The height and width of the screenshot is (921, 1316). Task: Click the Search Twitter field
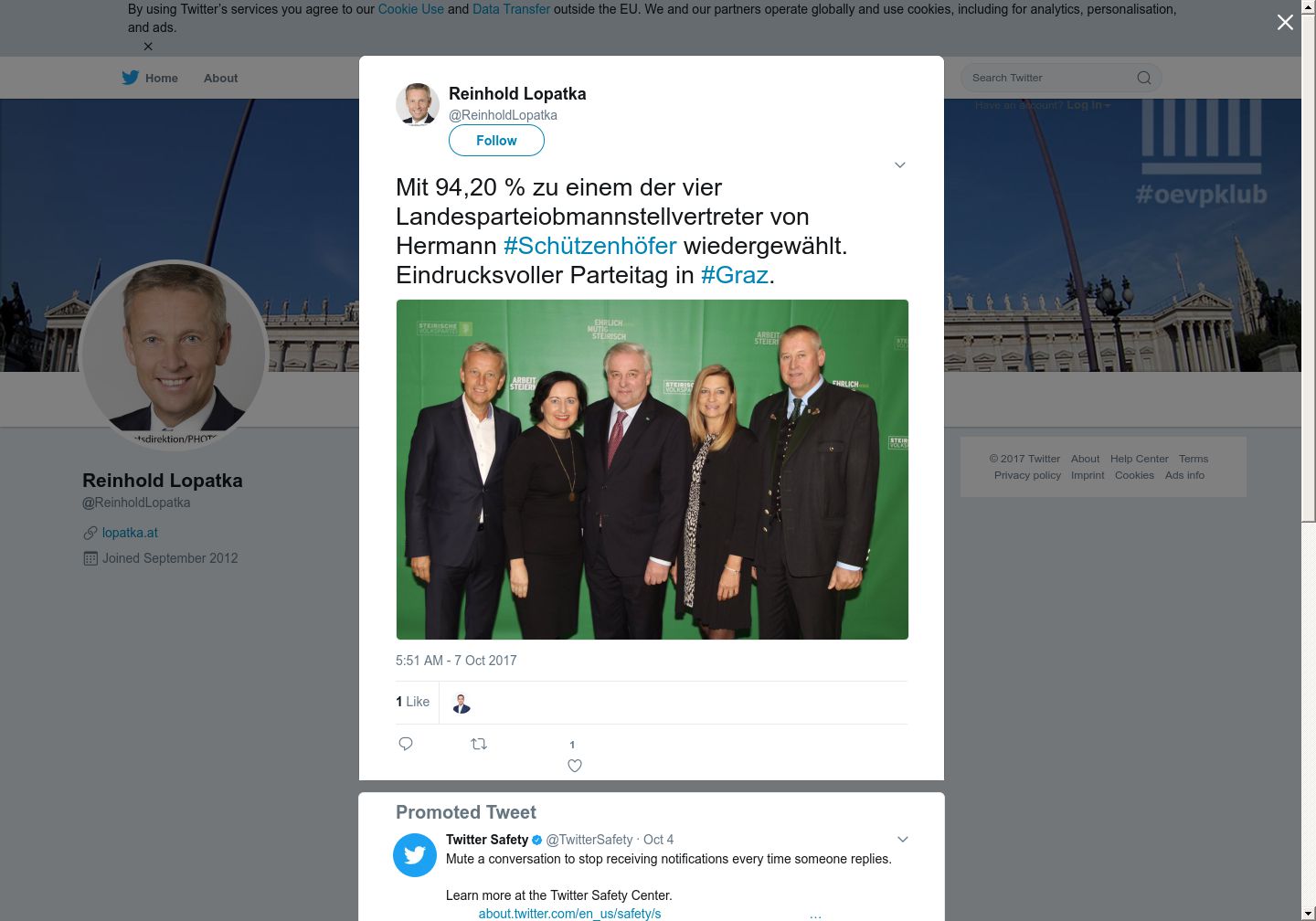tap(1061, 78)
